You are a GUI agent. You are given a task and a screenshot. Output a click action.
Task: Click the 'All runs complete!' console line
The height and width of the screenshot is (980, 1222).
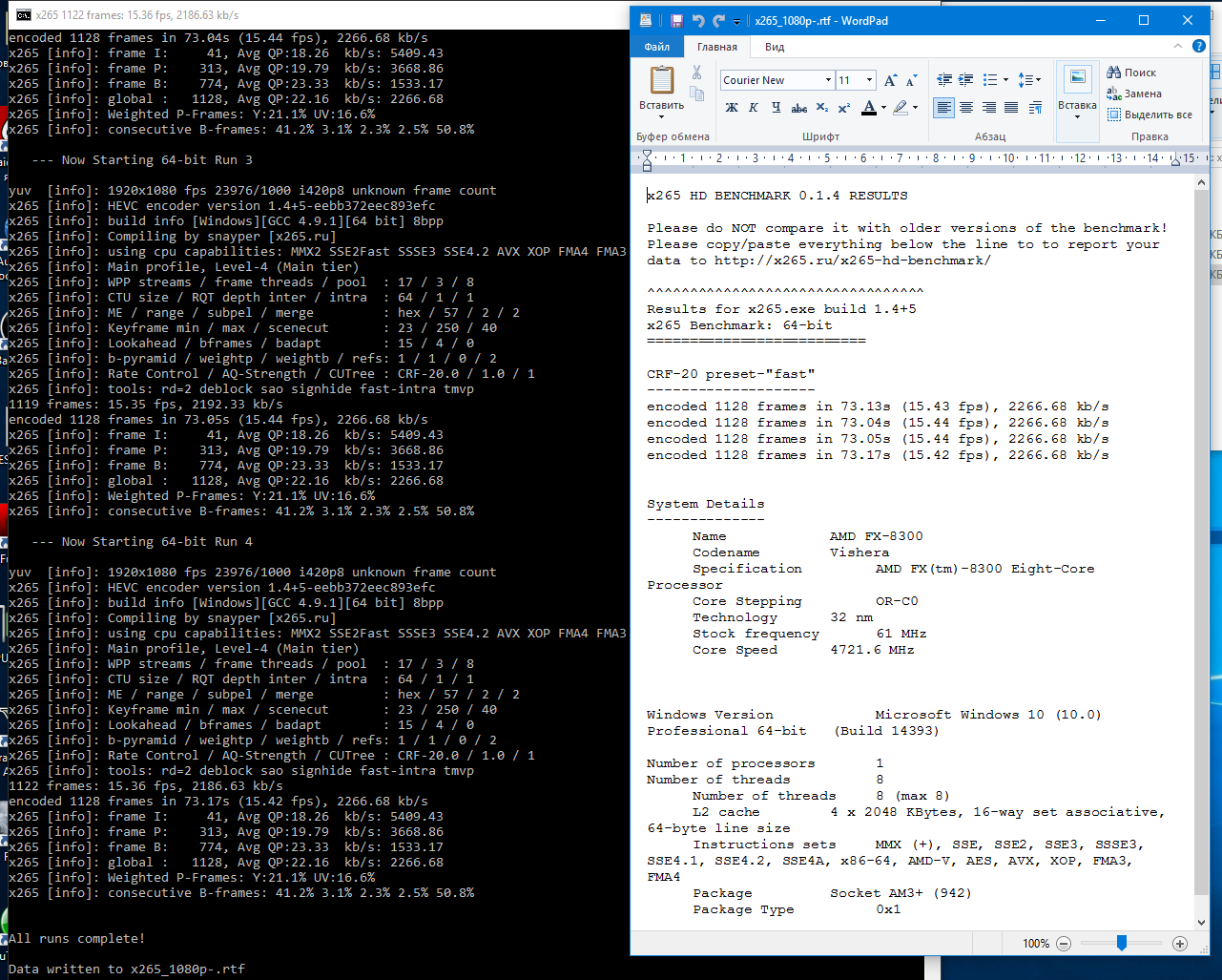coord(77,939)
